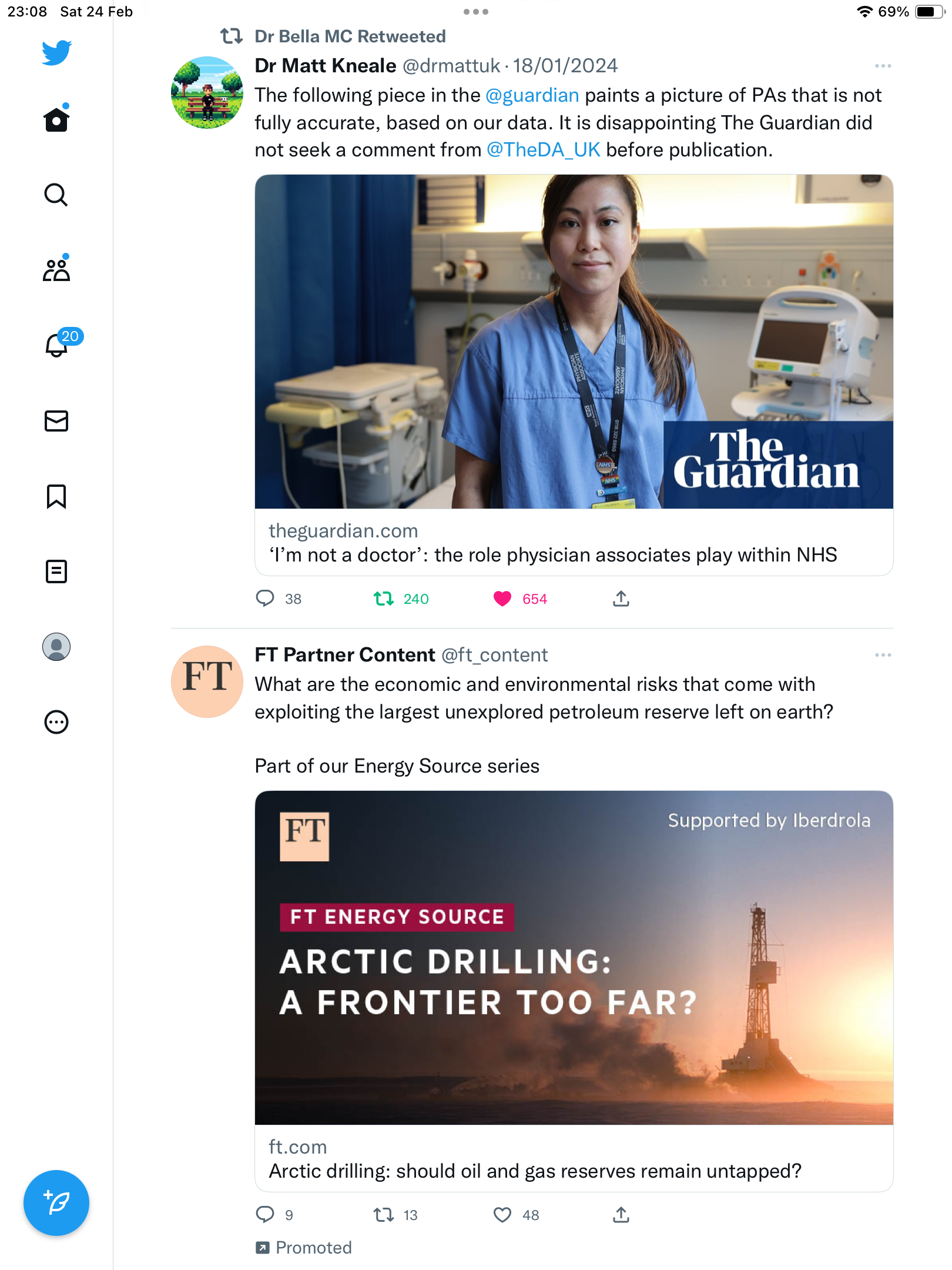Viewport: 952px width, 1270px height.
Task: Open Dr Matt Kneale display name
Action: (326, 65)
